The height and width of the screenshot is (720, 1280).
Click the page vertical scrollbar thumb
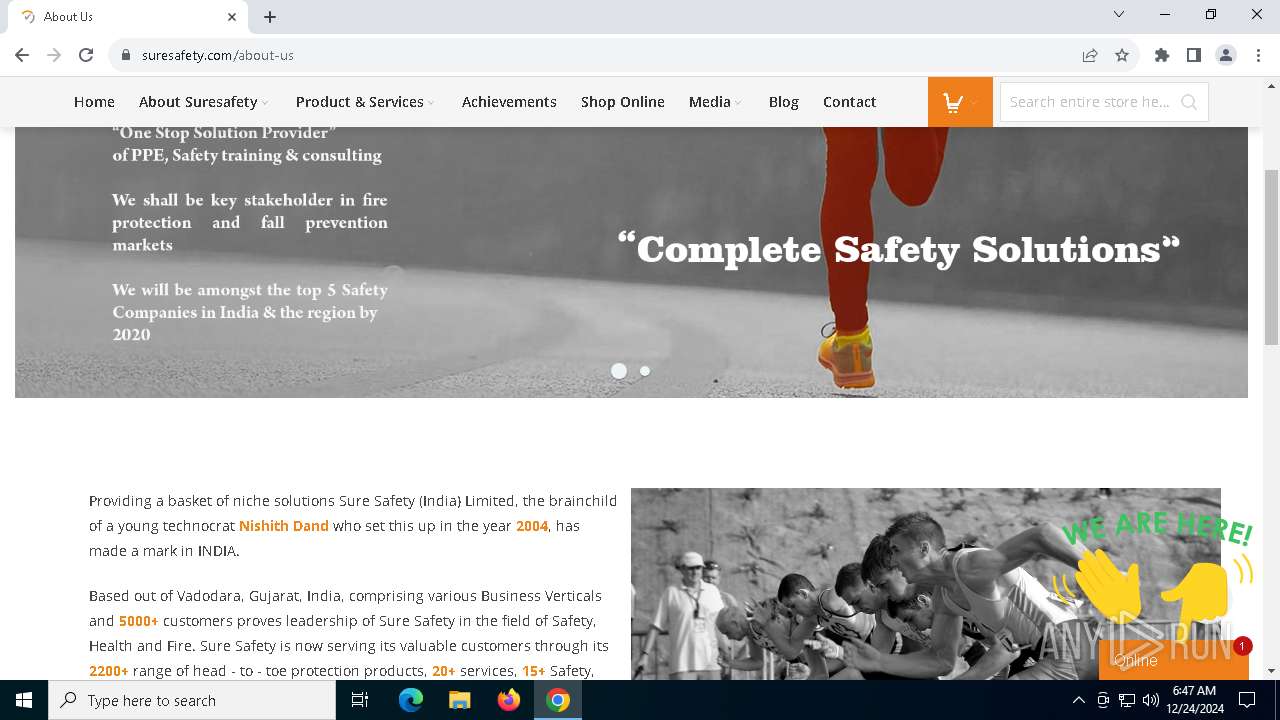coord(1271,258)
